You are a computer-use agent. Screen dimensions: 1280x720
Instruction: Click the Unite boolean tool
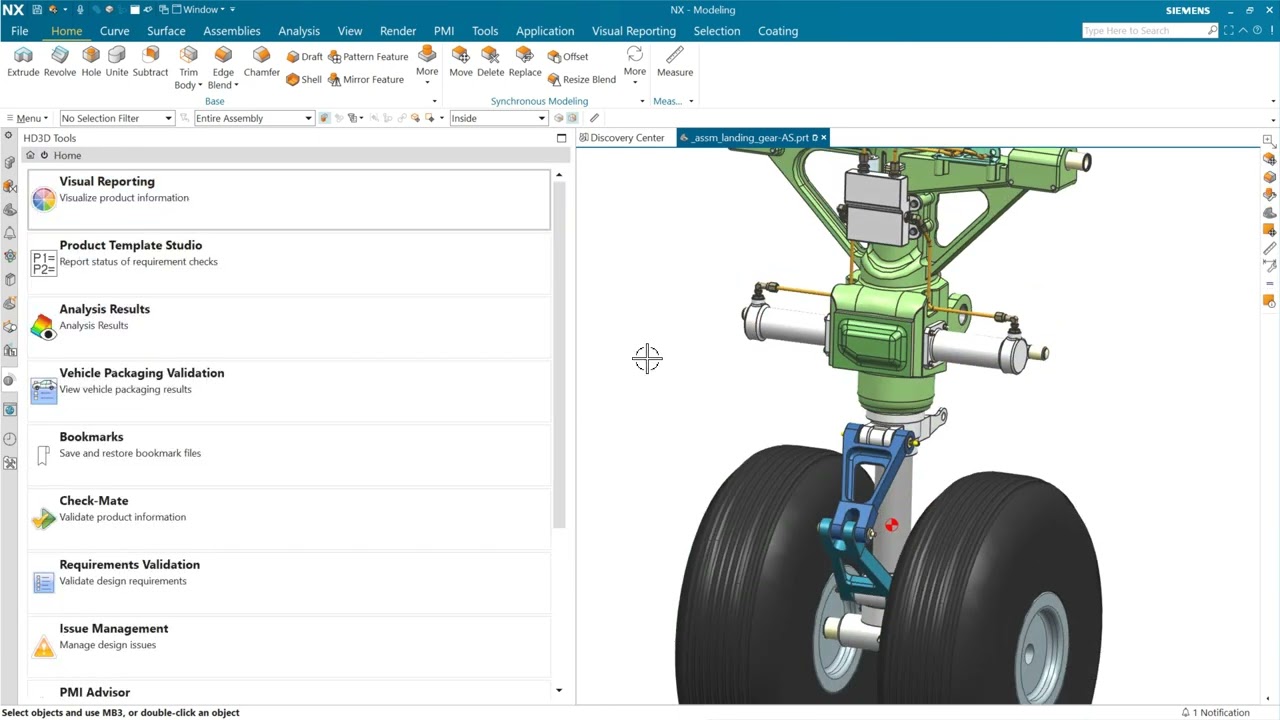(x=117, y=61)
